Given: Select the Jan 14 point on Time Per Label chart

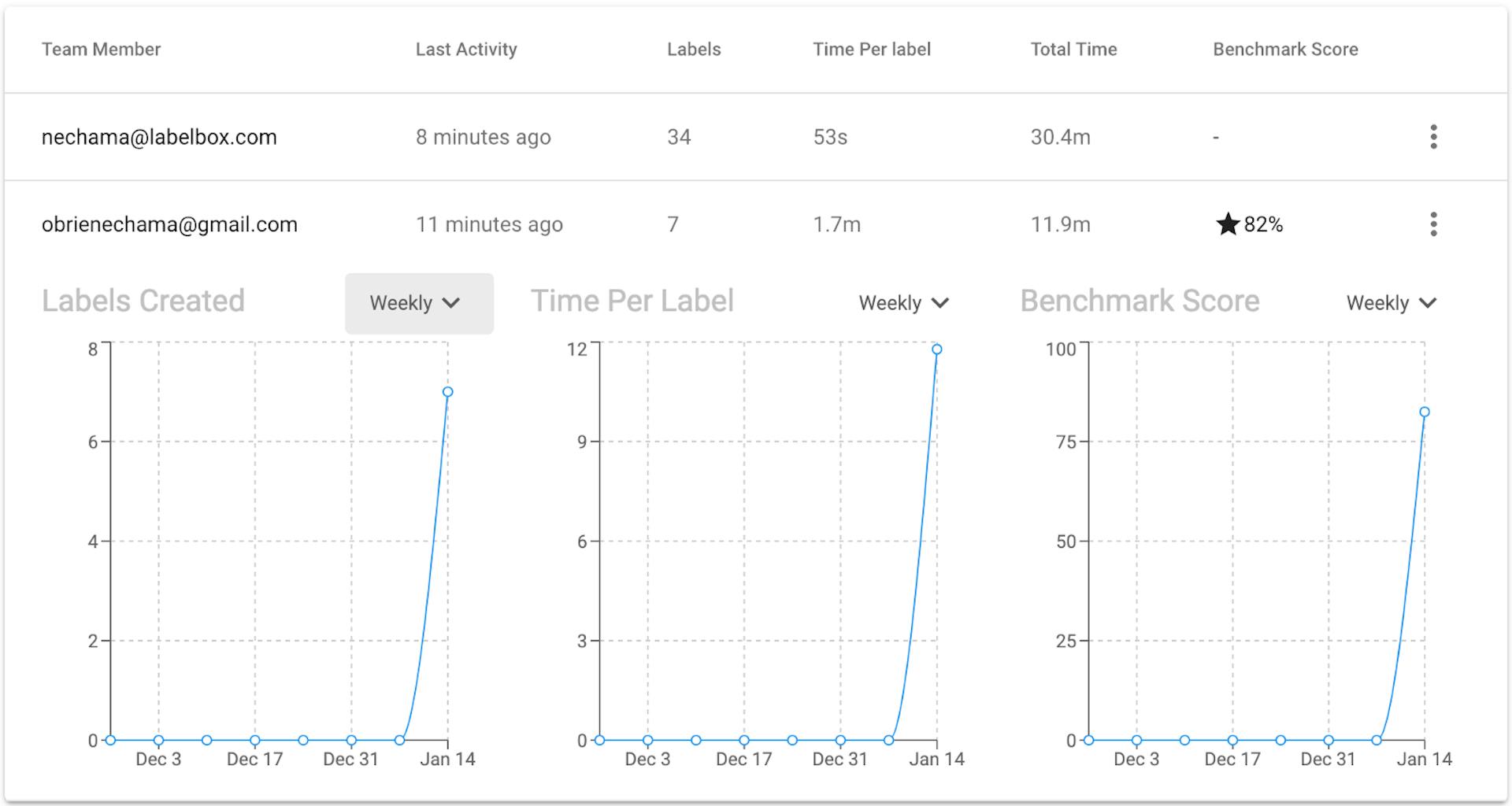Looking at the screenshot, I should point(936,349).
